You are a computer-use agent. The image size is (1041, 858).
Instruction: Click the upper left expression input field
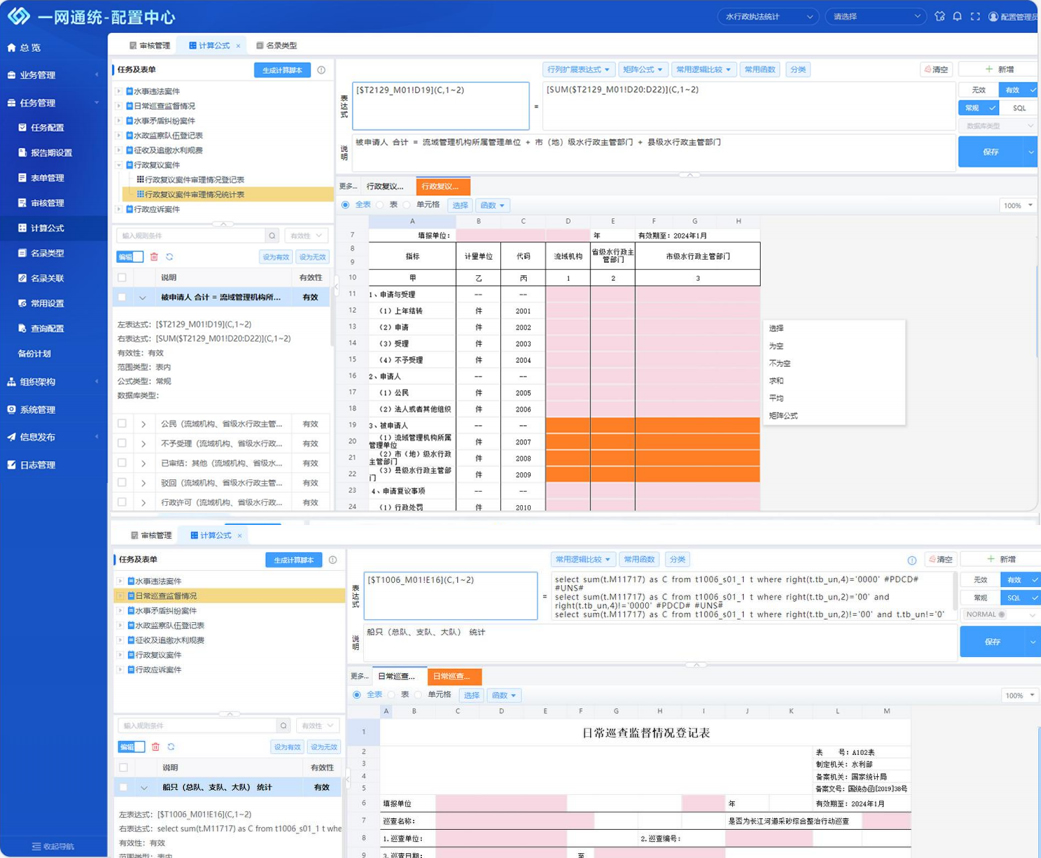pyautogui.click(x=440, y=106)
